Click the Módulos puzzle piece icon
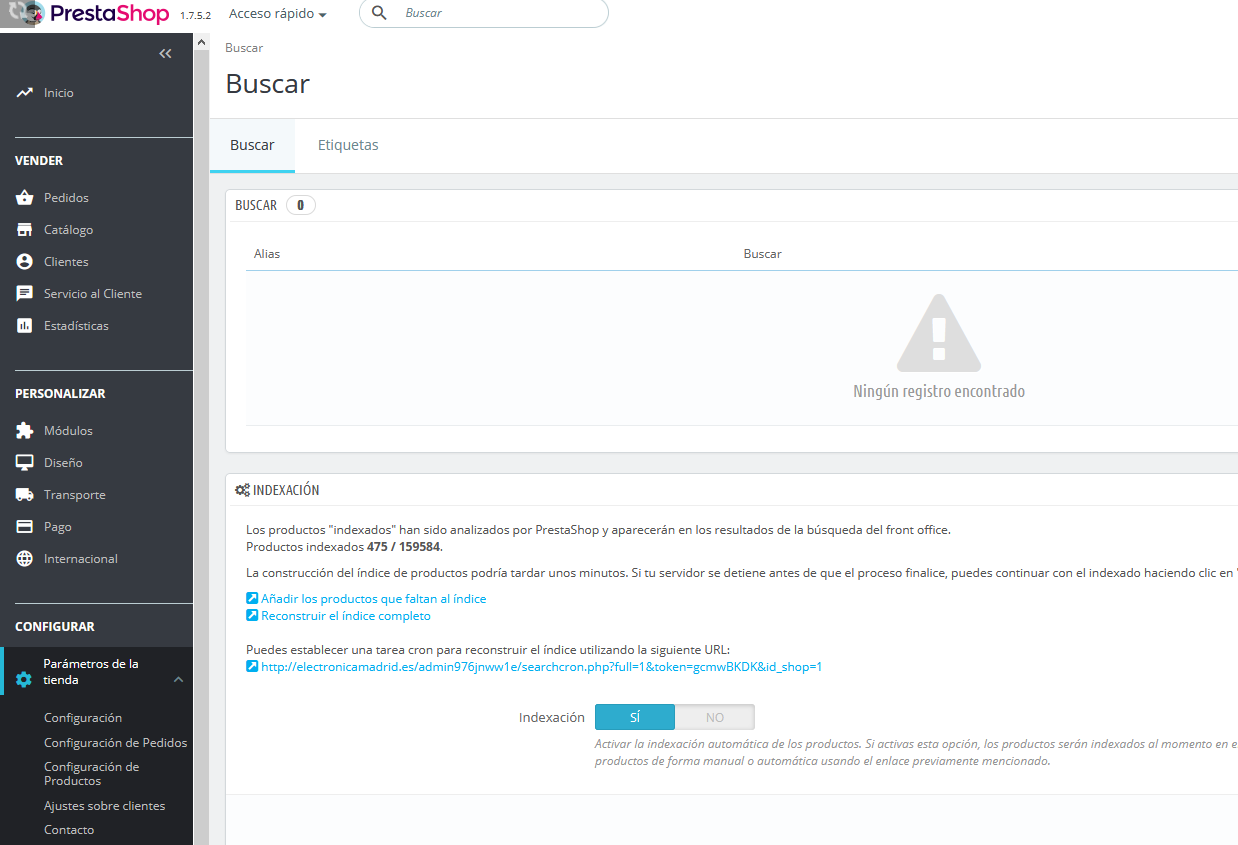 25,431
